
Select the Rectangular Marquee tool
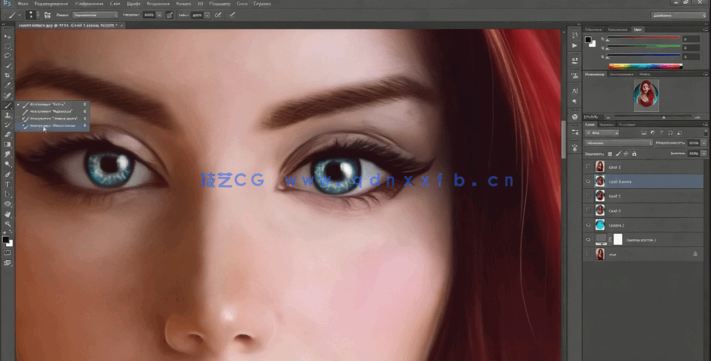7,46
